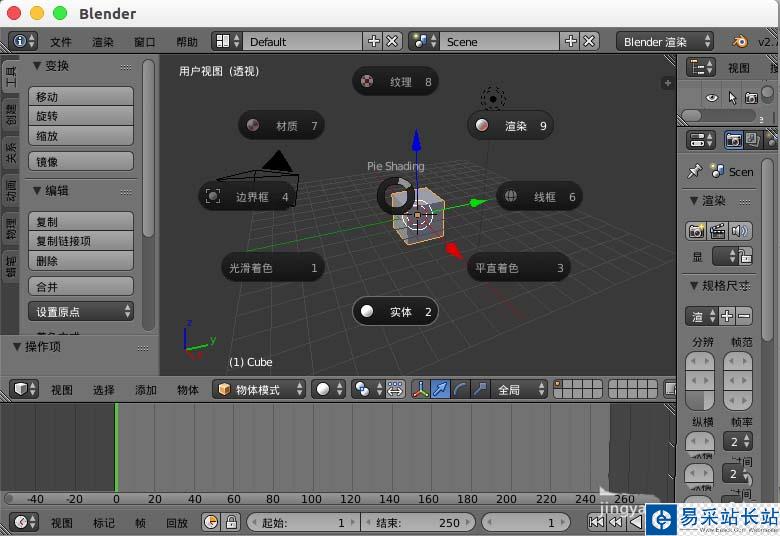Click the 复制链接项 button
Viewport: 780px width, 536px height.
click(x=81, y=241)
